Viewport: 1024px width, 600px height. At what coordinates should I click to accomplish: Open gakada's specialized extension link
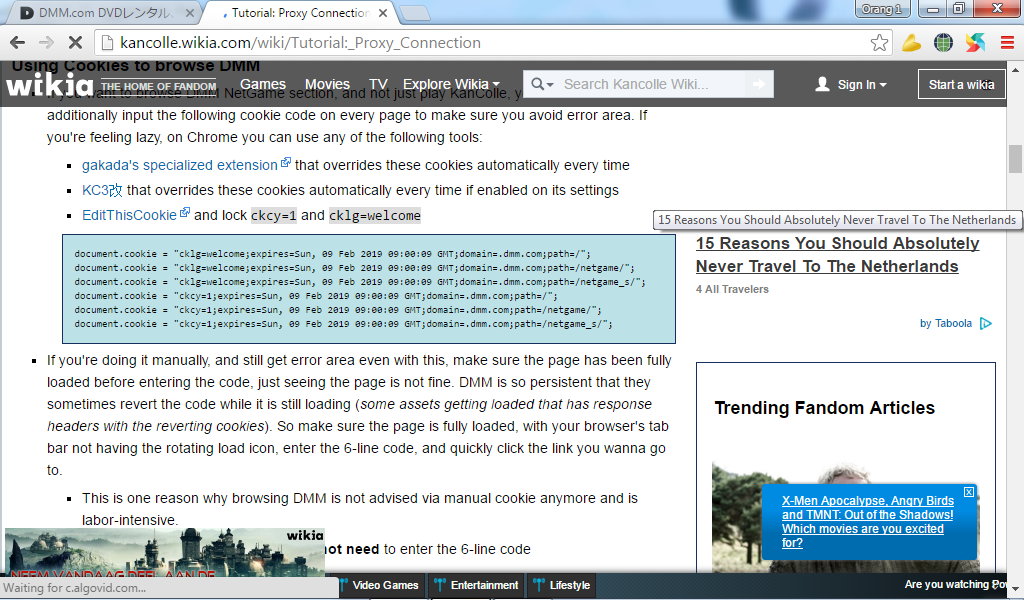[x=180, y=165]
